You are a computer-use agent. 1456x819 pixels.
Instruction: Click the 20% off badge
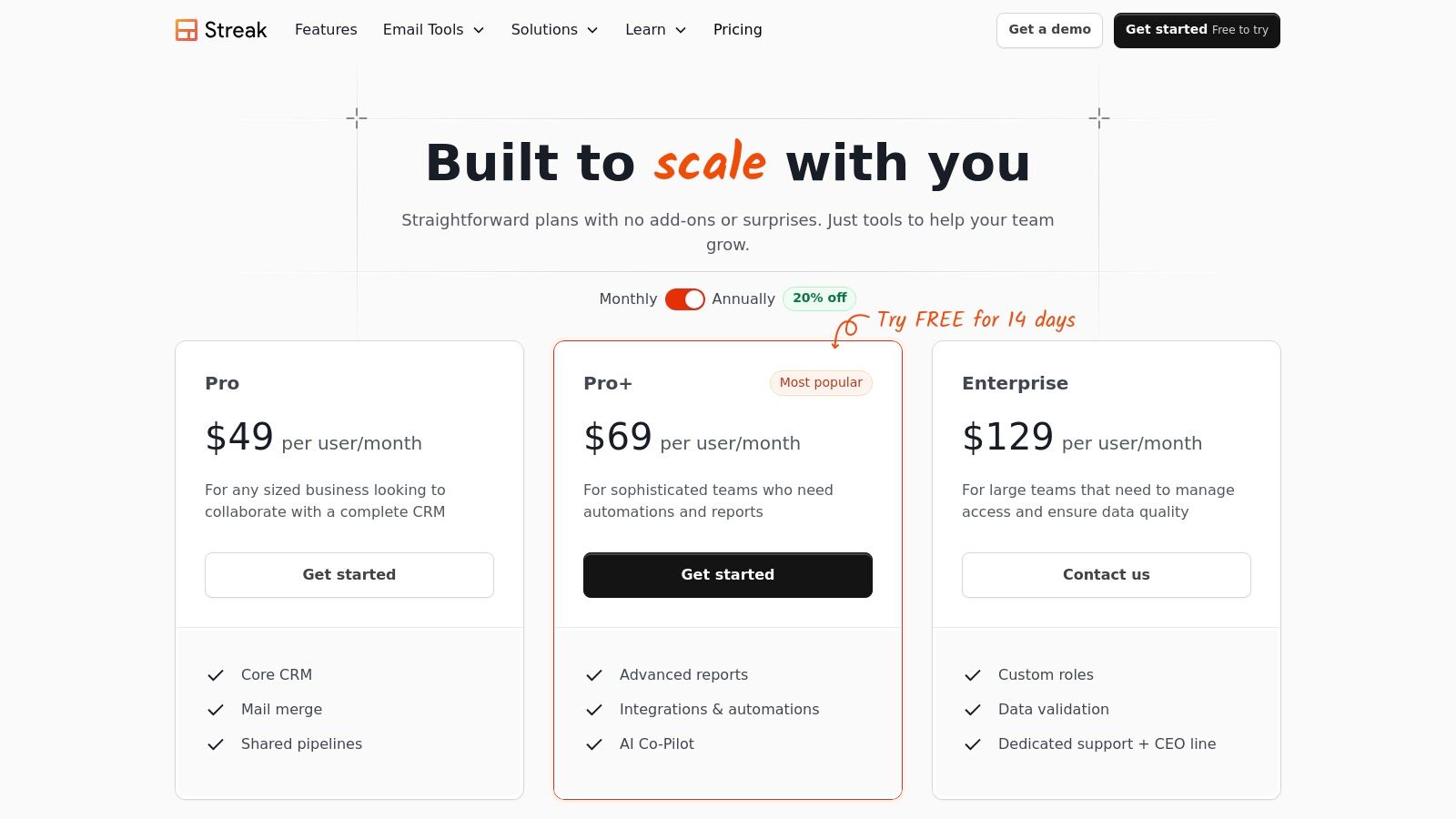[819, 298]
